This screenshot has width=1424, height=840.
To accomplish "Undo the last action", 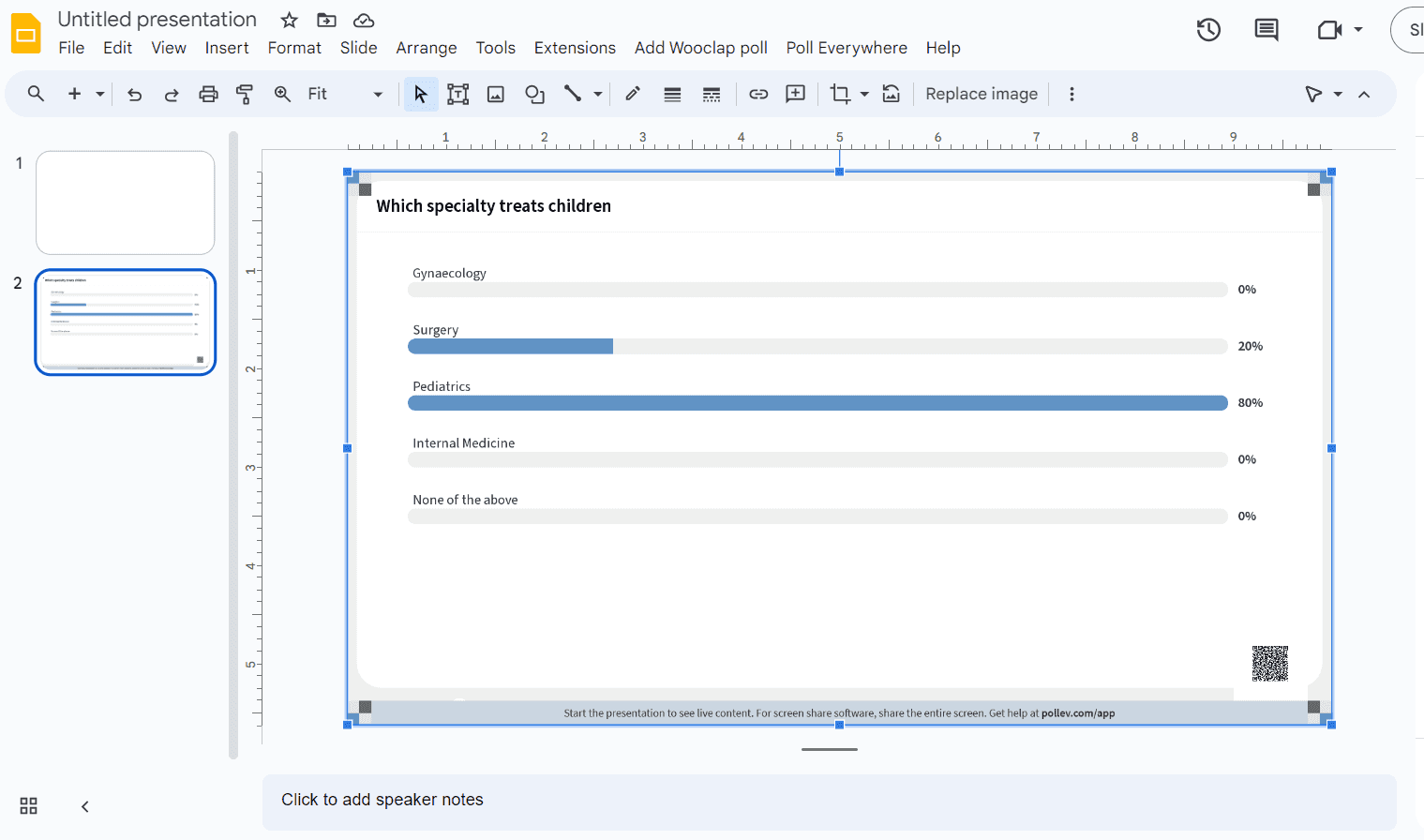I will coord(134,94).
